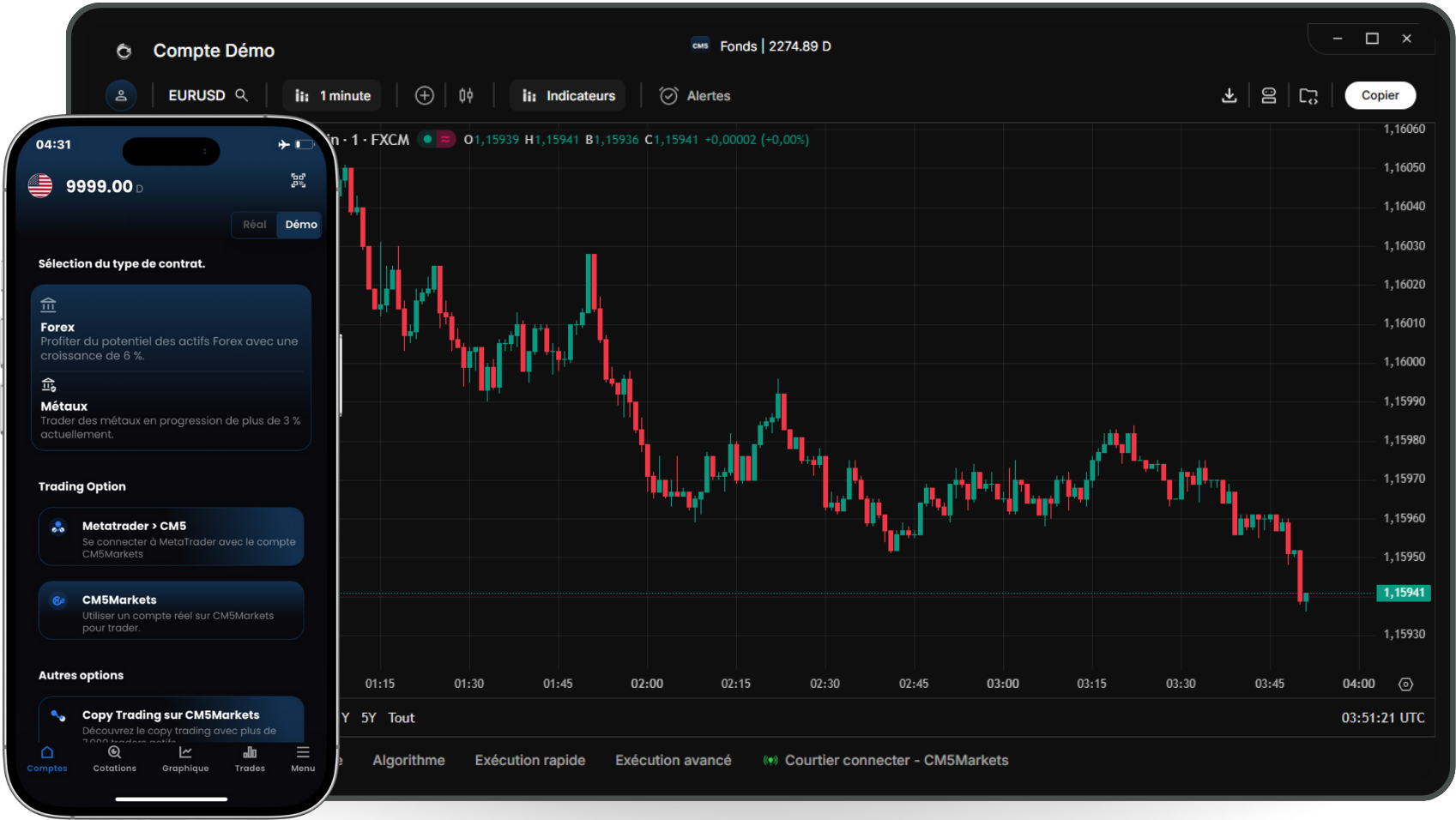Viewport: 1456px width, 820px height.
Task: Select the Tout time range option
Action: [401, 717]
